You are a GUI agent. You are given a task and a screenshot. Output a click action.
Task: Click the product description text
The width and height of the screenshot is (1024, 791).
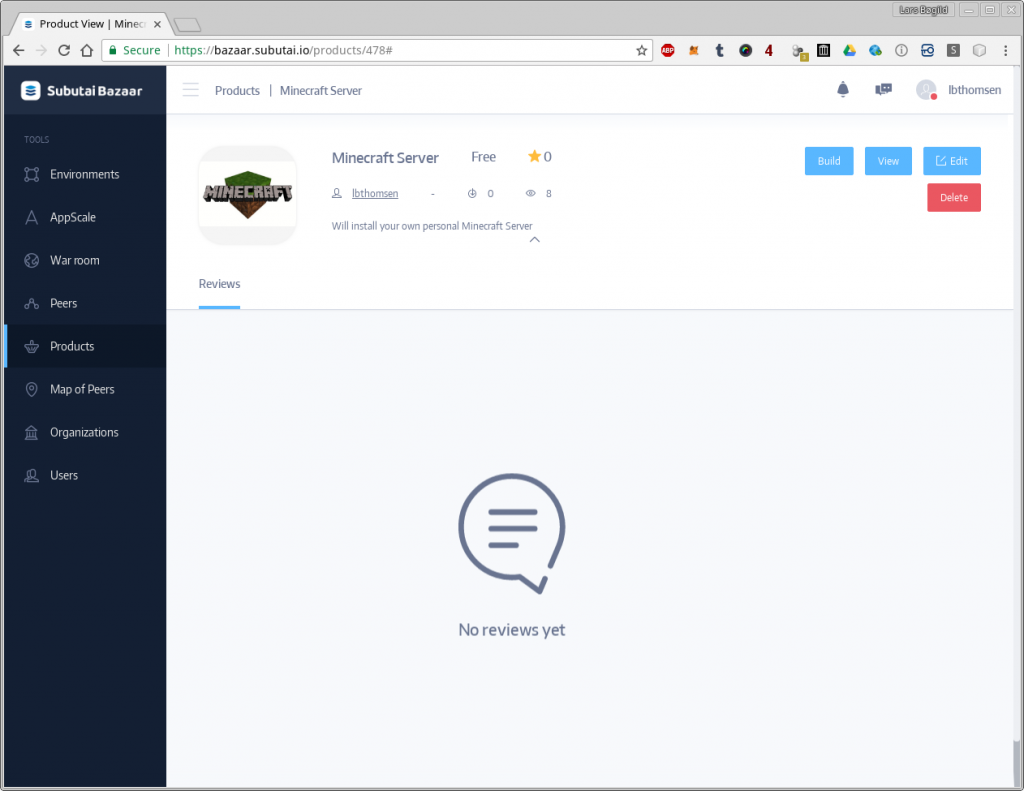[x=432, y=226]
